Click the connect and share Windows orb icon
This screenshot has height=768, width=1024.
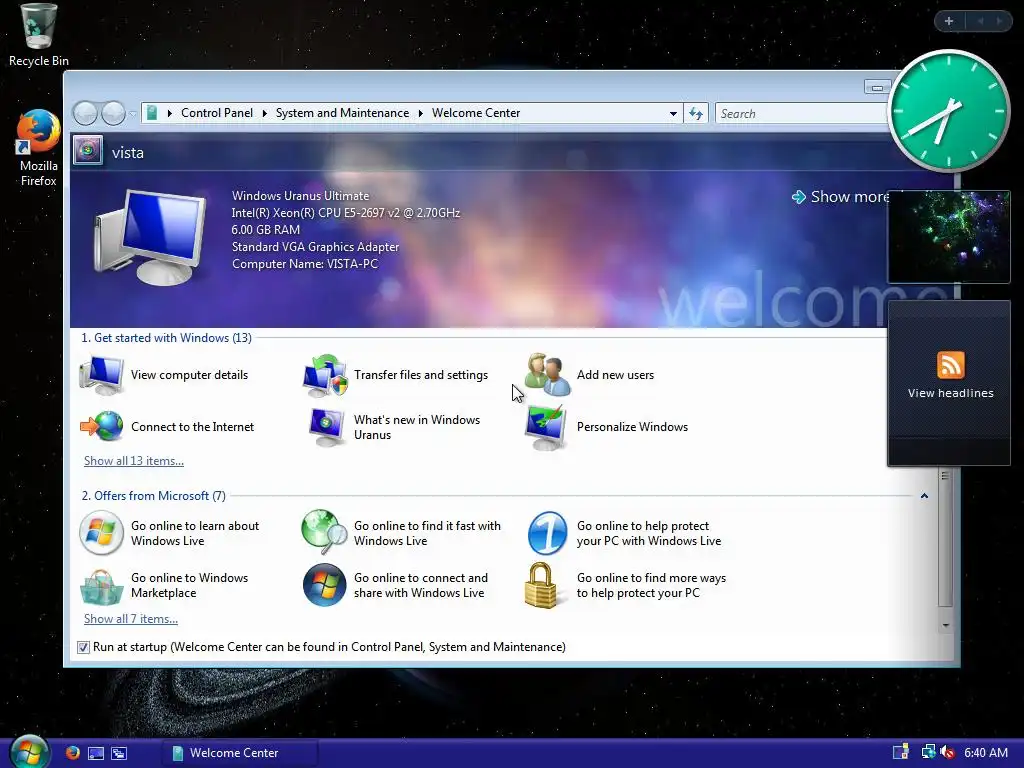click(x=325, y=585)
